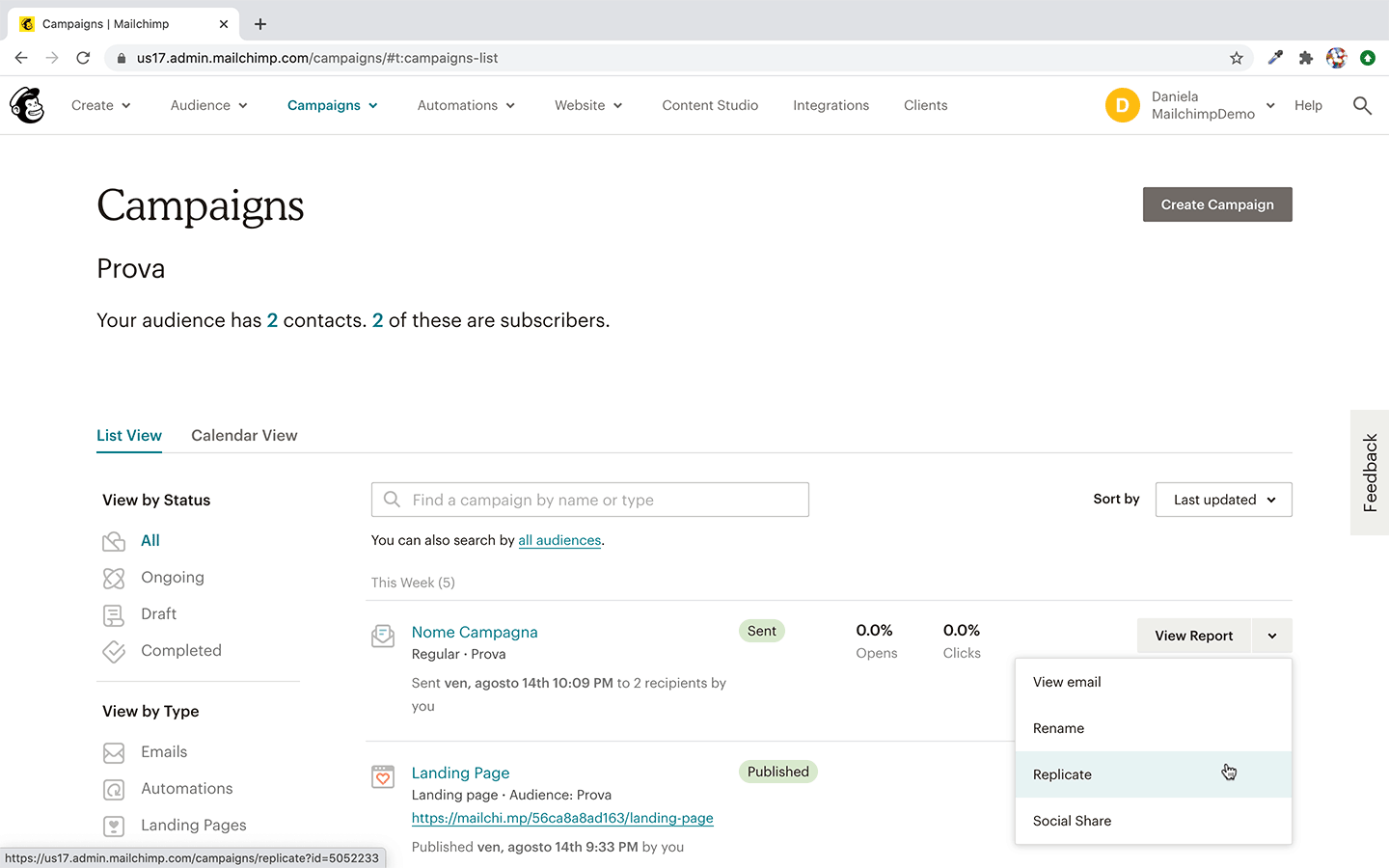
Task: Click the audience contacts count 2
Action: (272, 320)
